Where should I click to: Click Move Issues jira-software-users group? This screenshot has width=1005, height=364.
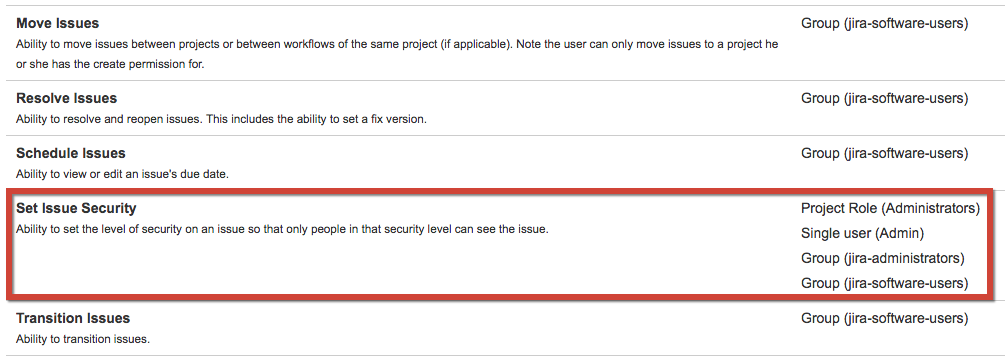885,24
